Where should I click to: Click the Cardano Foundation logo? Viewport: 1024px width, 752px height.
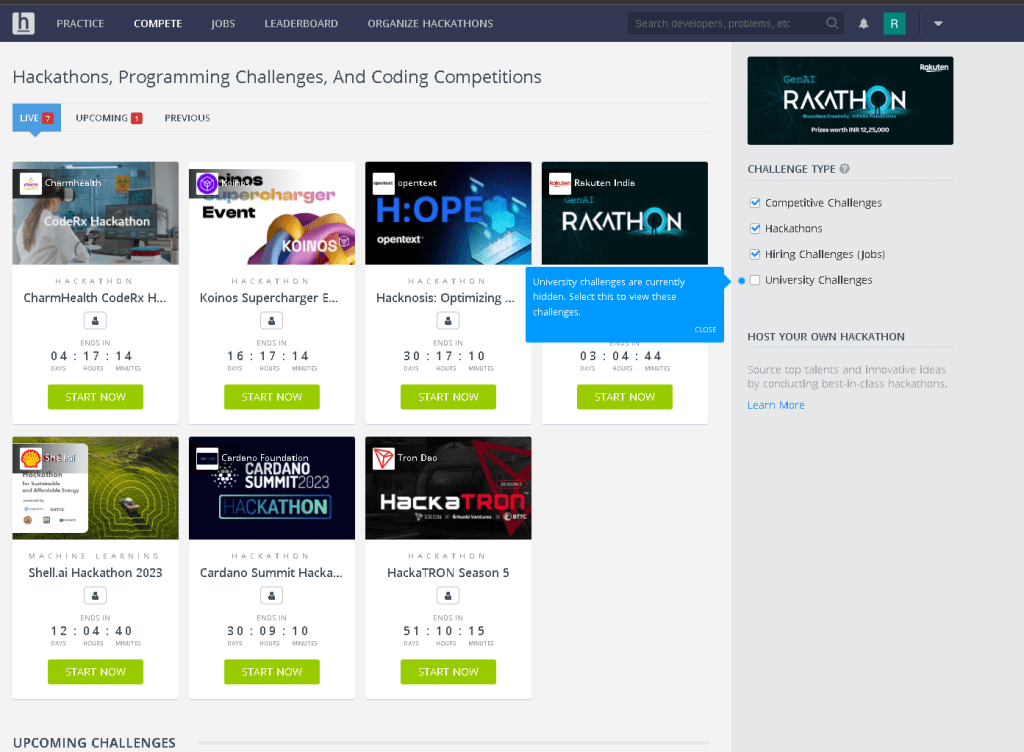pyautogui.click(x=207, y=458)
